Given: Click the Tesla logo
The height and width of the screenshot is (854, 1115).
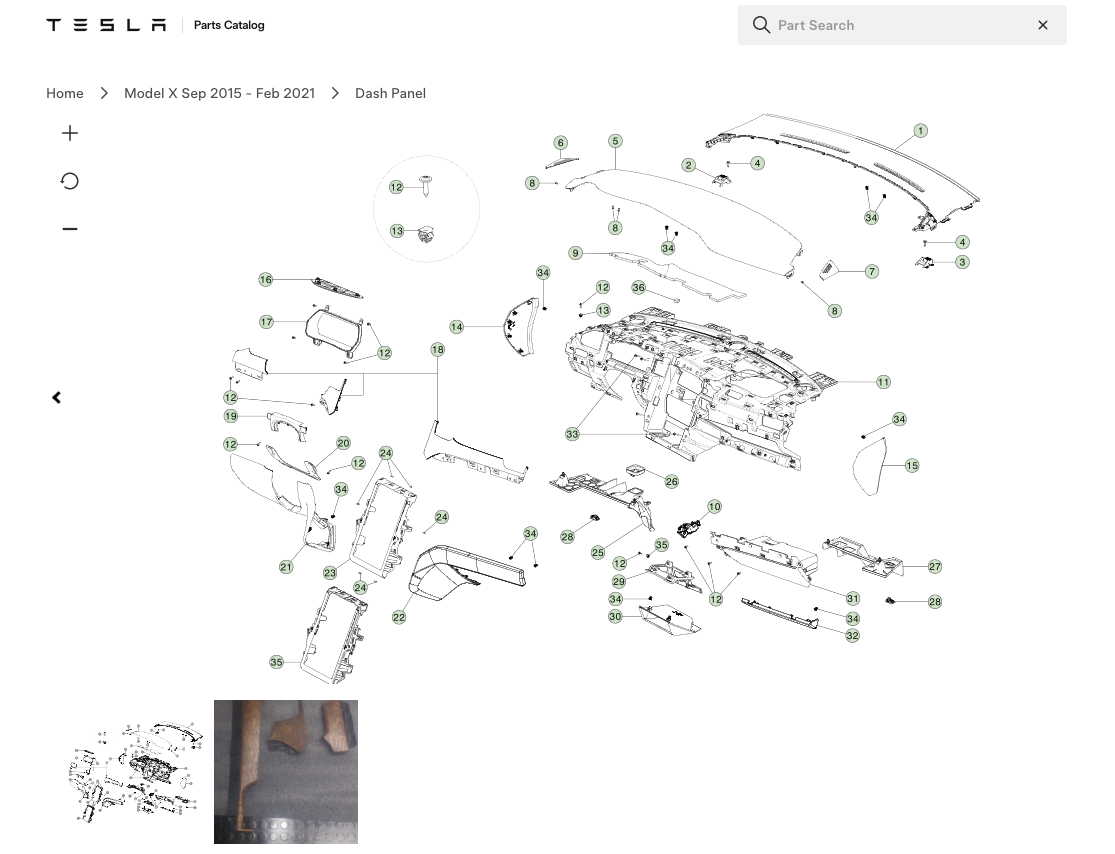Looking at the screenshot, I should click(x=106, y=25).
